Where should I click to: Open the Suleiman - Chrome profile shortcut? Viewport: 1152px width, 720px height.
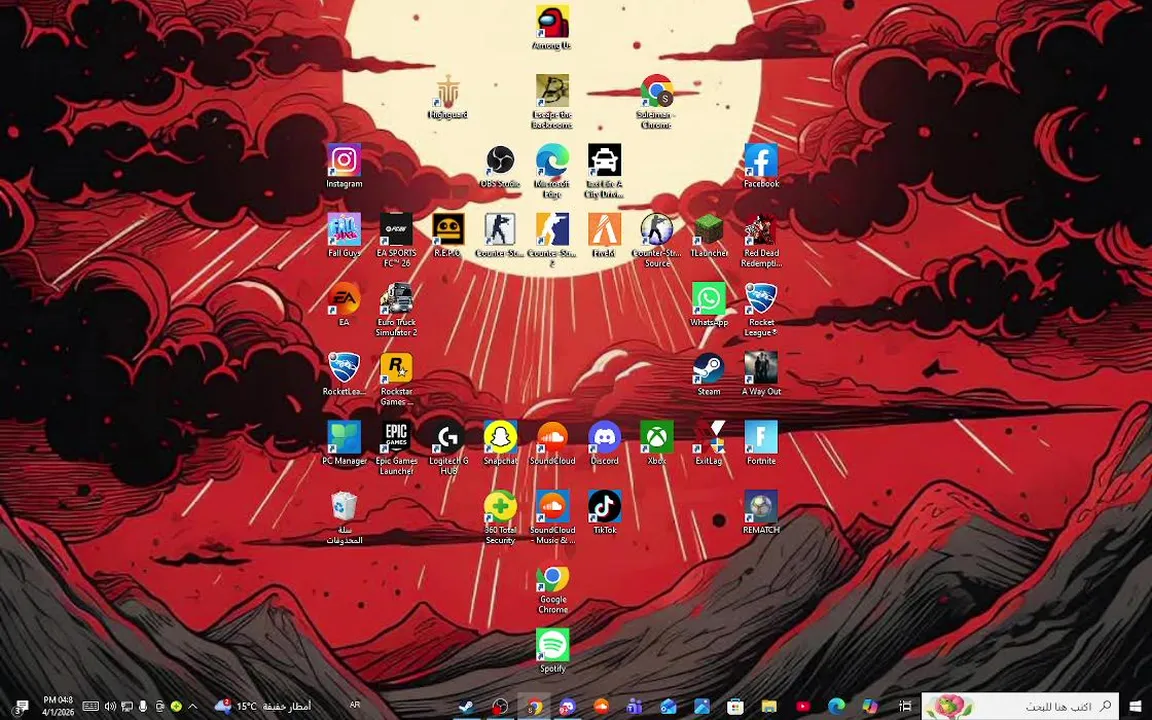(656, 101)
